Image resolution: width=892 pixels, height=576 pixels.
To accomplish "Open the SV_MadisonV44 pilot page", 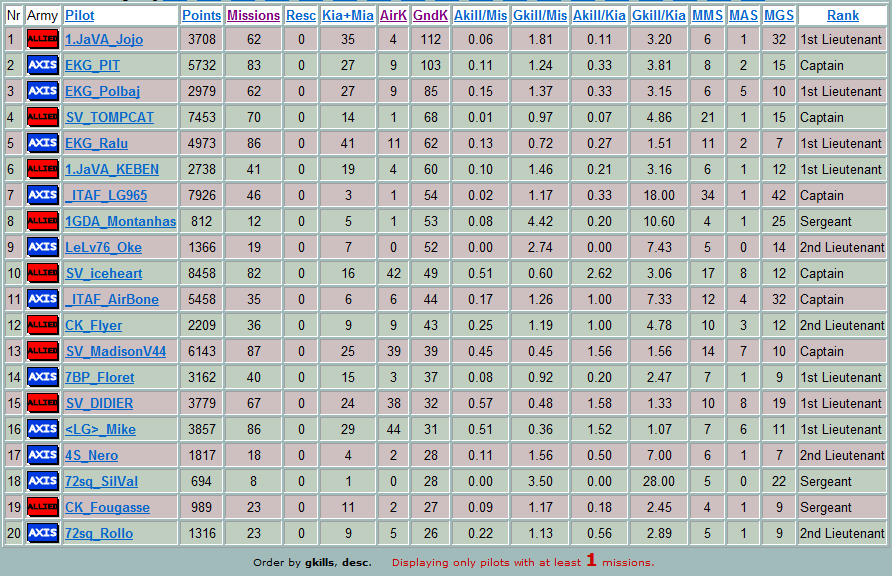I will [116, 351].
